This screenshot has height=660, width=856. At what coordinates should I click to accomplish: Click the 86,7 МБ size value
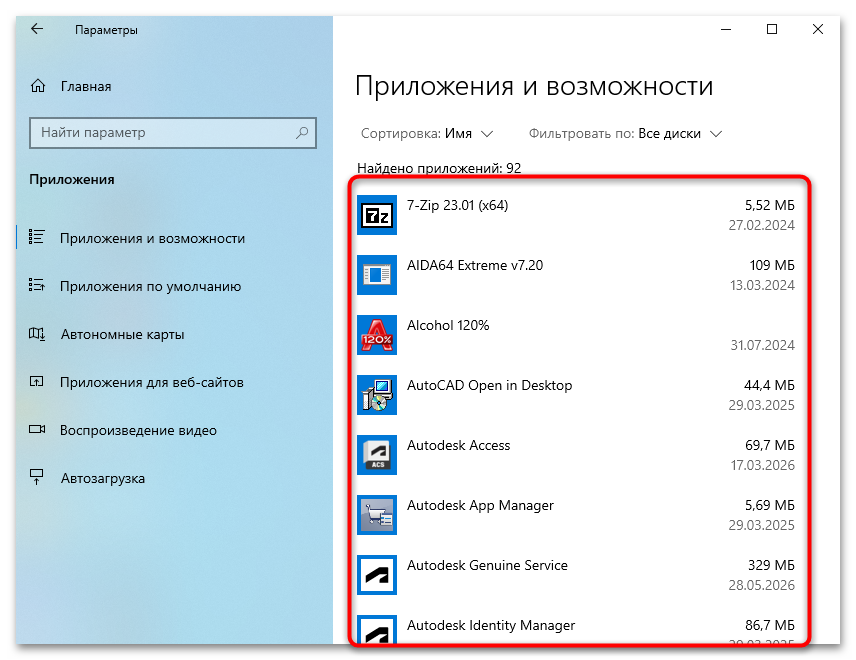(770, 625)
